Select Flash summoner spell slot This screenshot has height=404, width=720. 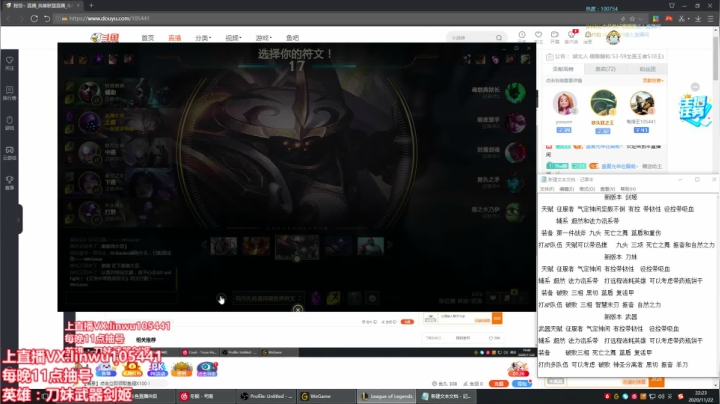(x=334, y=298)
